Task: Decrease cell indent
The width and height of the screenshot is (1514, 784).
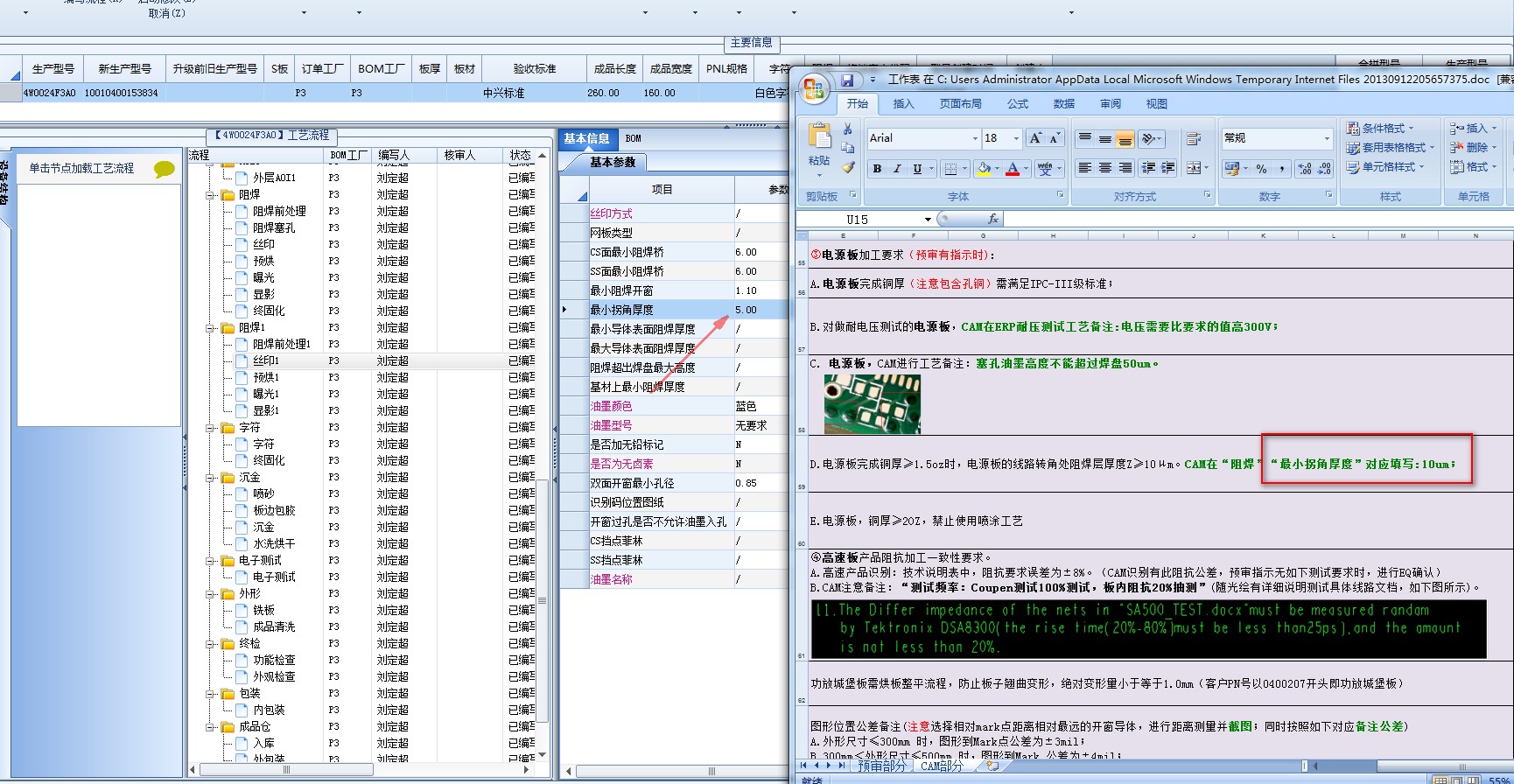Action: tap(1149, 168)
